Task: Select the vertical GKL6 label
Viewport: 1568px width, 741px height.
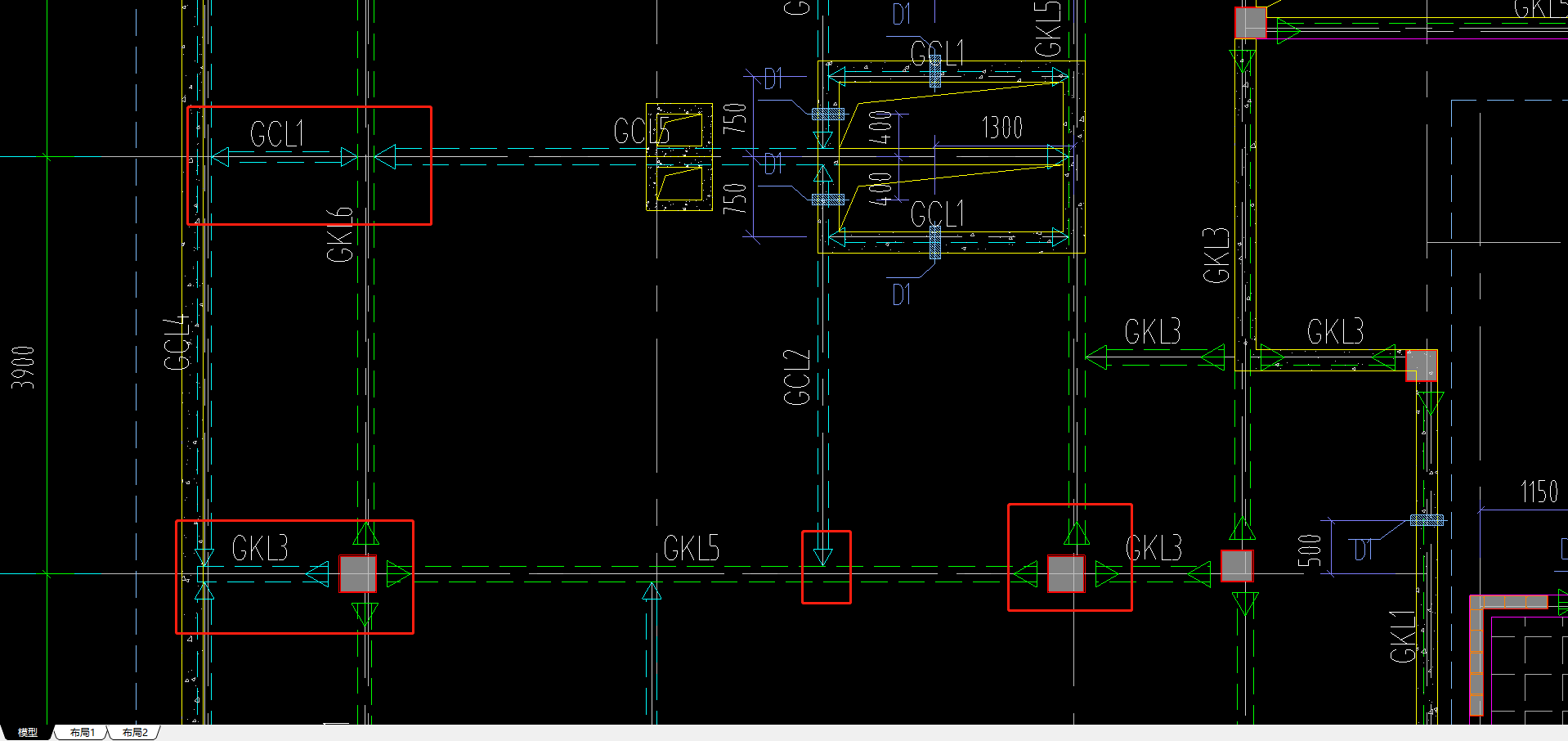Action: (339, 235)
